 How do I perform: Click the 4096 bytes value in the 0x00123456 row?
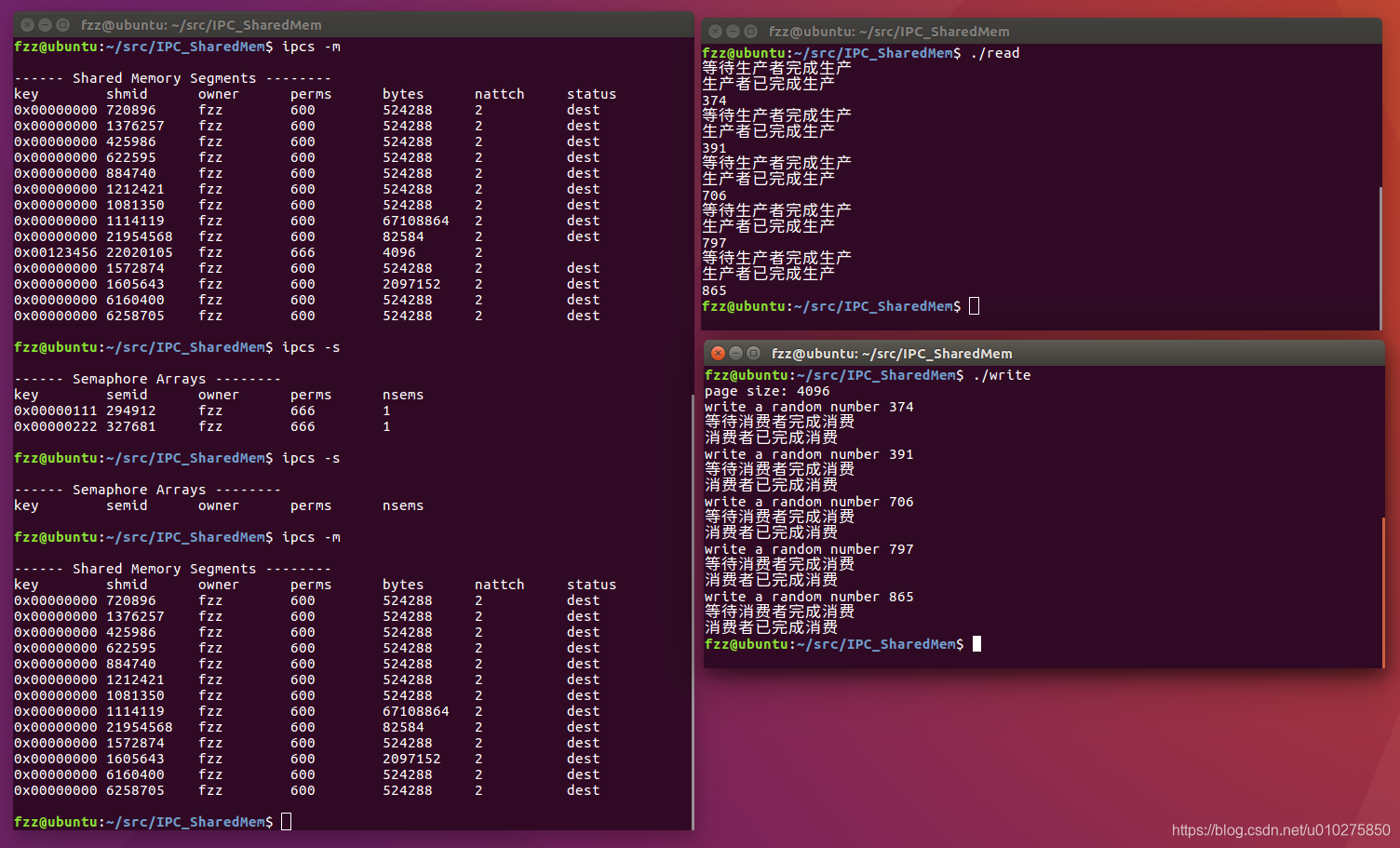398,252
